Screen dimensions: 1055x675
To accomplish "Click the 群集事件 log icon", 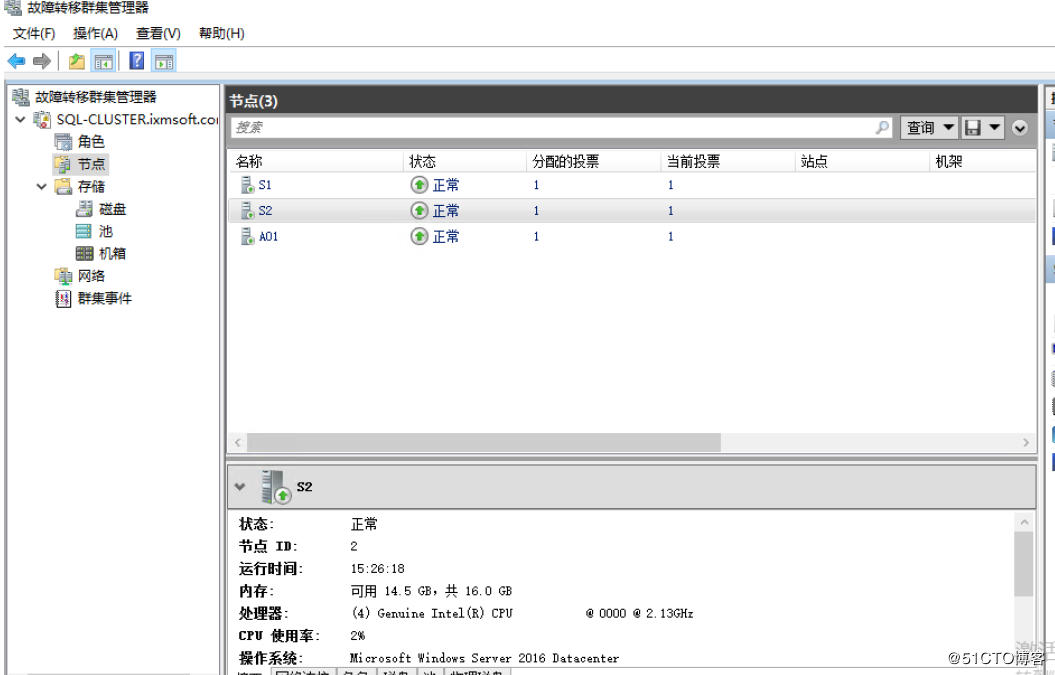I will 63,299.
